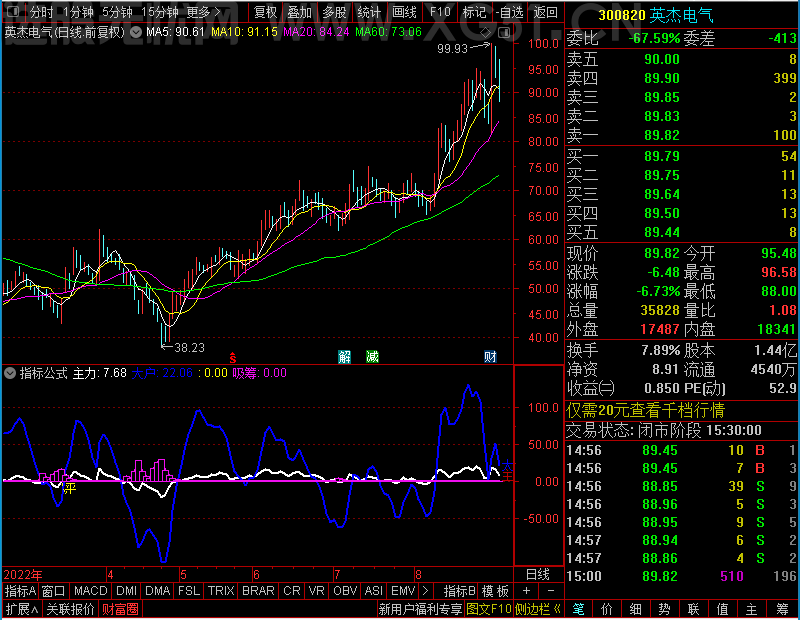This screenshot has height=620, width=800.
Task: Click the 减 event marker
Action: [372, 357]
